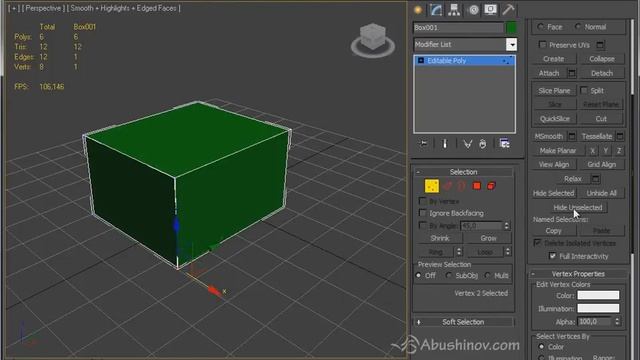Image resolution: width=640 pixels, height=360 pixels.
Task: Select Face constraint radio button
Action: point(540,27)
